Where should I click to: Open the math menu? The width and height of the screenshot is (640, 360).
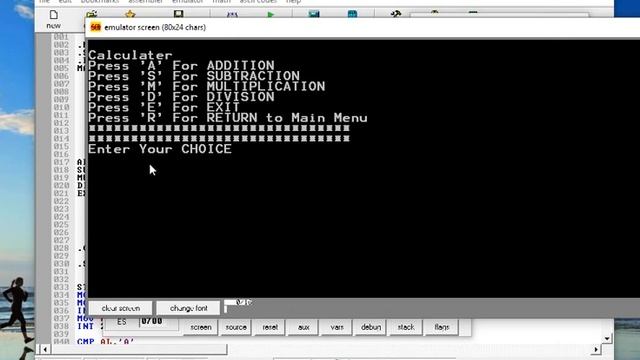tap(222, 2)
